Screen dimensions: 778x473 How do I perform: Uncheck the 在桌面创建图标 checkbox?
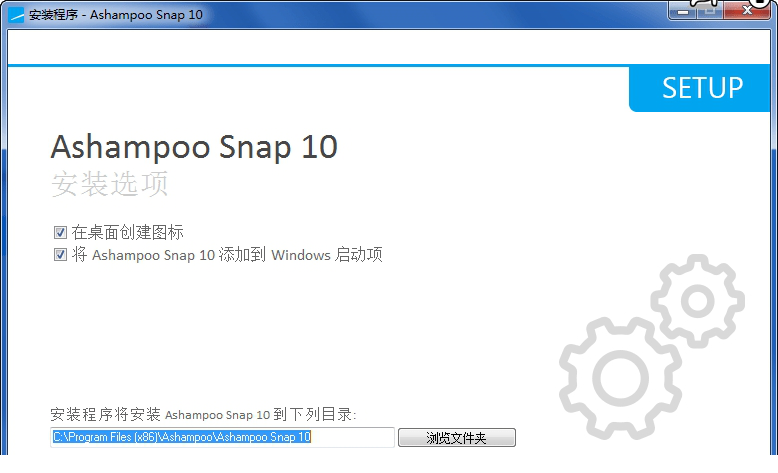(60, 232)
